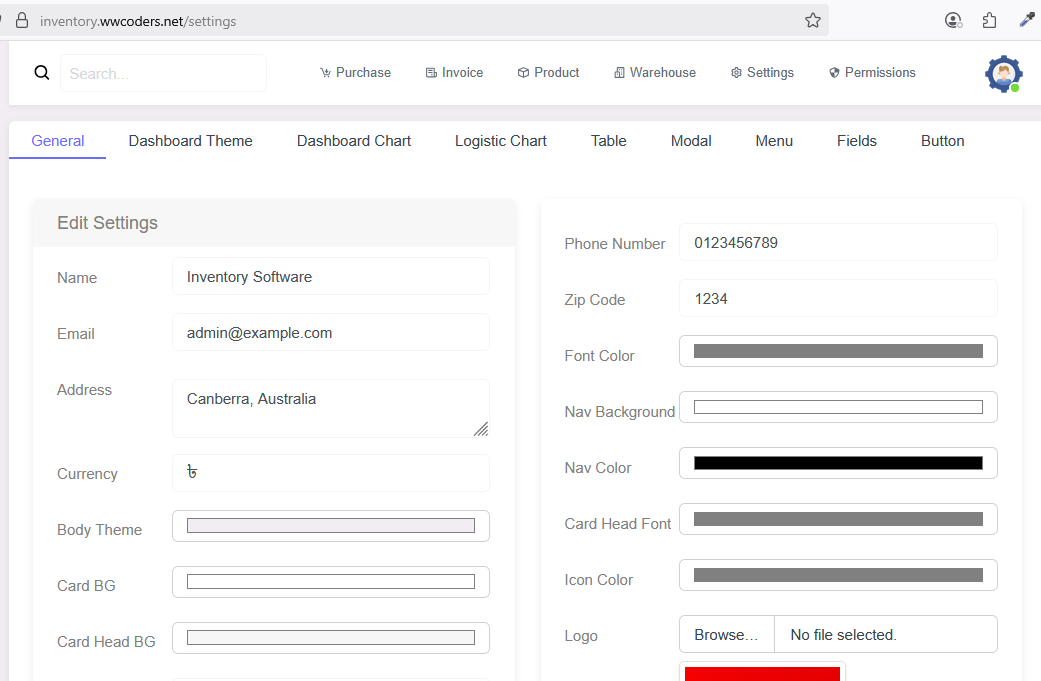Screen dimensions: 1041x681
Task: Switch to the Fields tab
Action: coord(857,141)
